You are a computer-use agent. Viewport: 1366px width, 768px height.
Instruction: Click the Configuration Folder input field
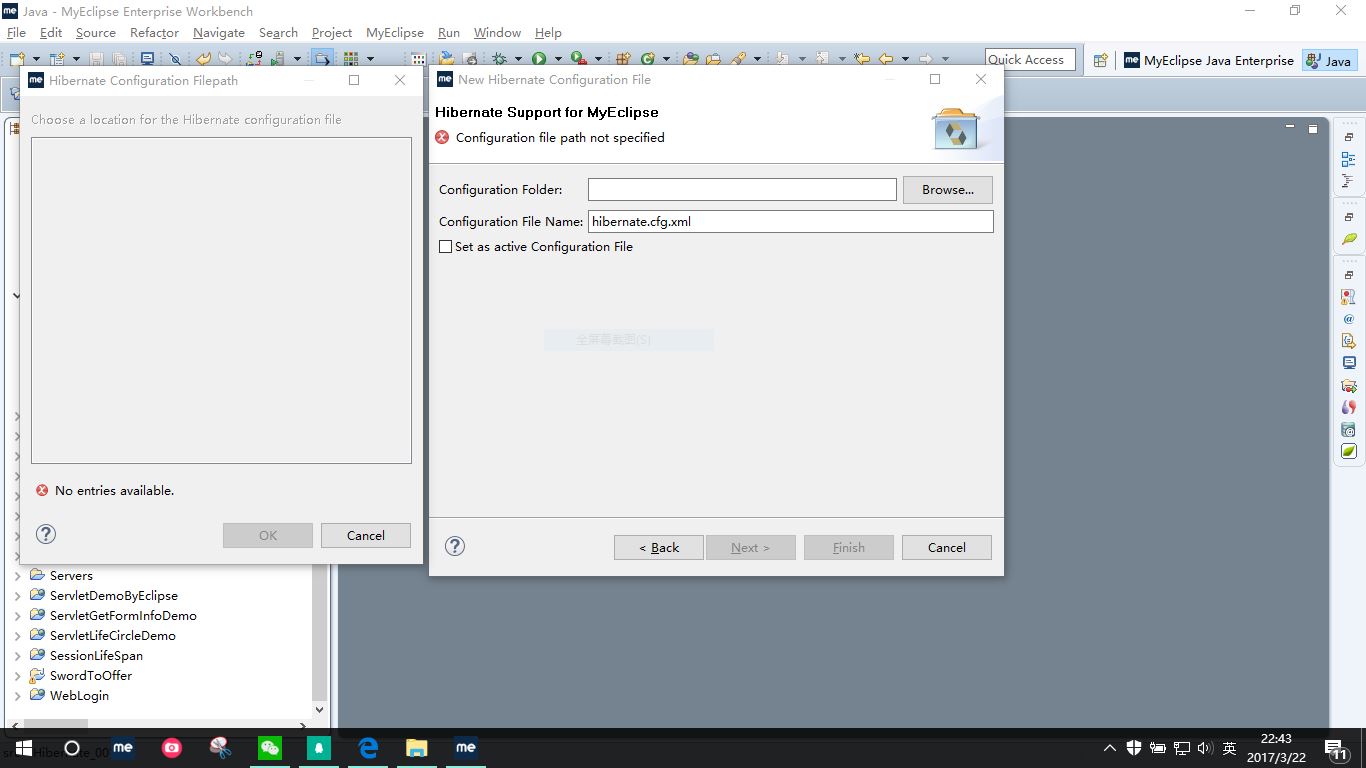point(742,190)
